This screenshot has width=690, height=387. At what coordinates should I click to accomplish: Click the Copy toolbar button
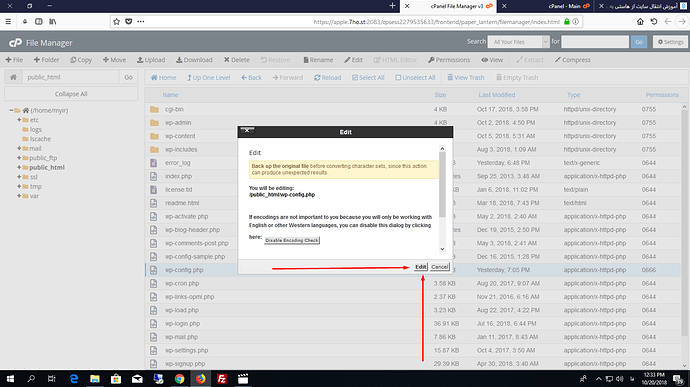click(x=81, y=60)
